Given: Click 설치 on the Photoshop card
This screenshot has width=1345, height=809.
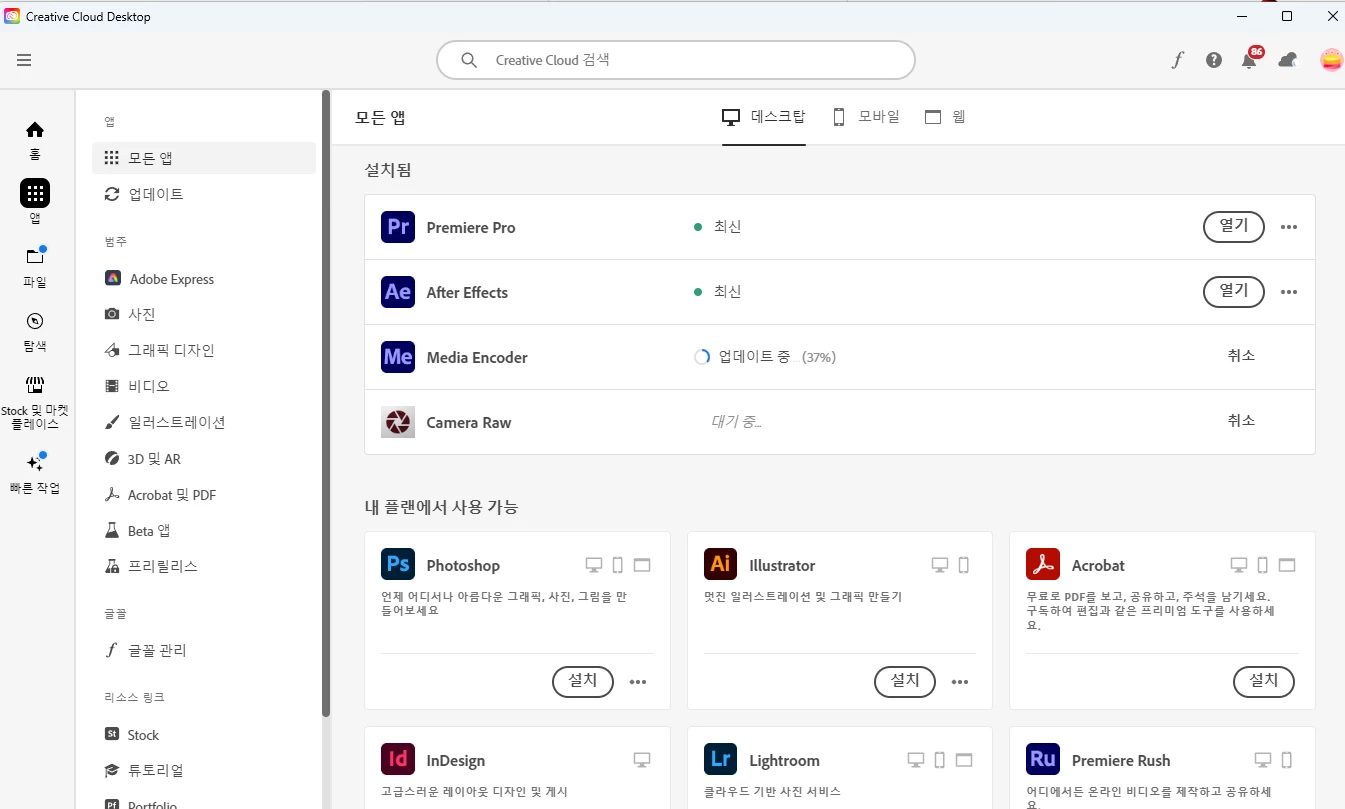Looking at the screenshot, I should tap(583, 681).
